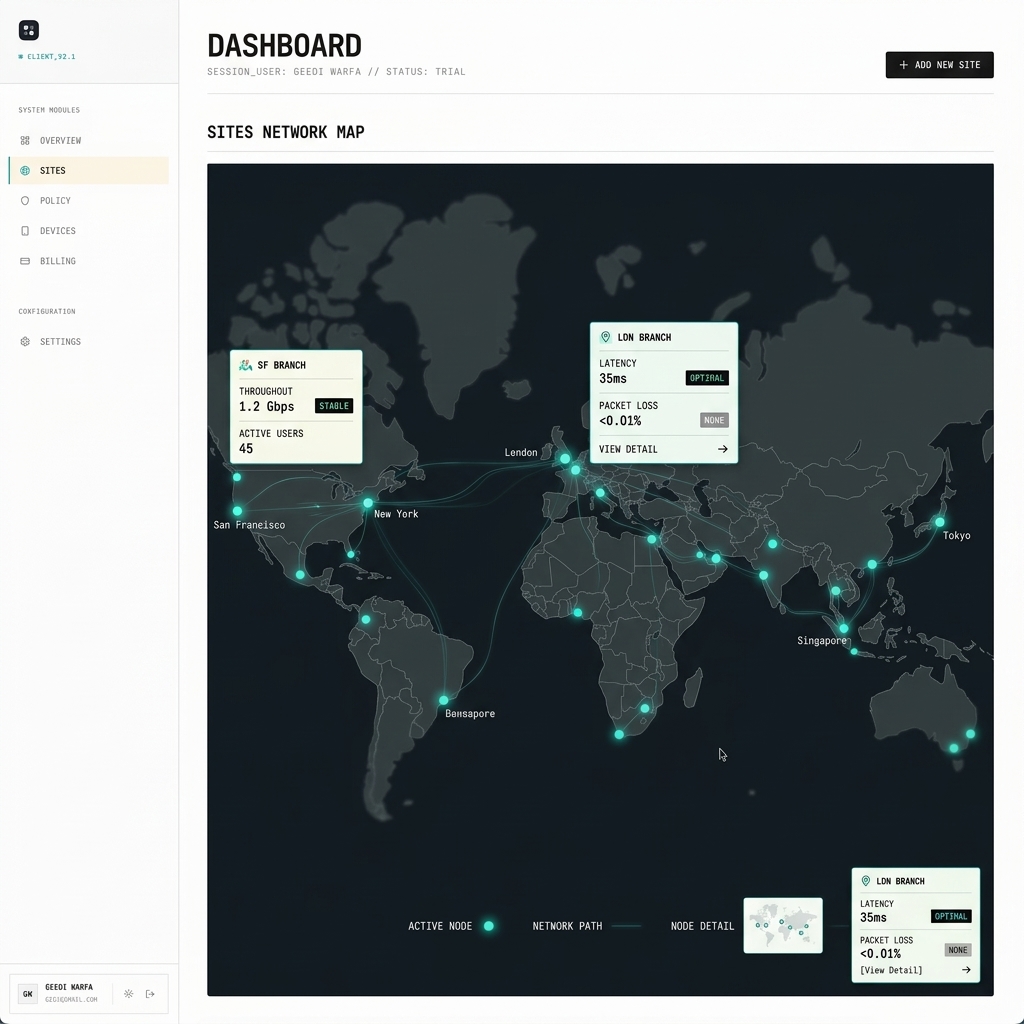
Task: Open the [View Detail] link on bottom LDN card
Action: (890, 970)
